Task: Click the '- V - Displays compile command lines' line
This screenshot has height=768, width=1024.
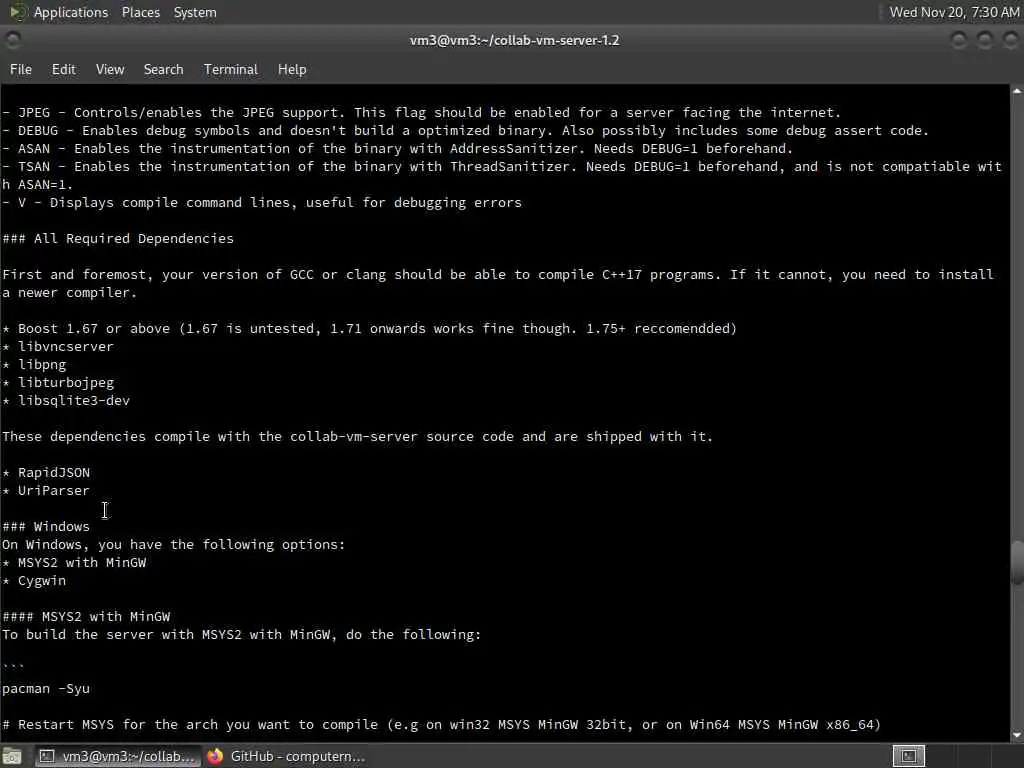Action: tap(262, 202)
